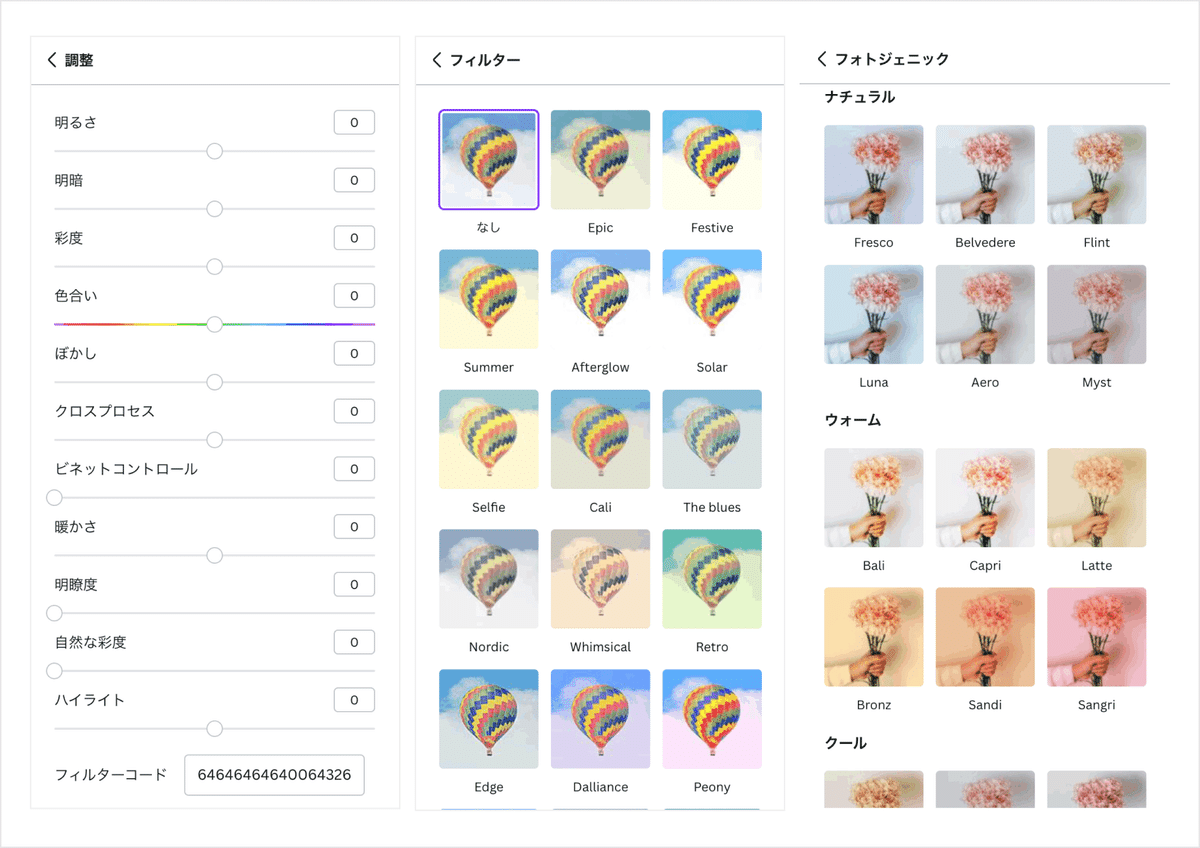This screenshot has height=848, width=1200.
Task: Choose the Latte warm effect
Action: pos(1097,497)
